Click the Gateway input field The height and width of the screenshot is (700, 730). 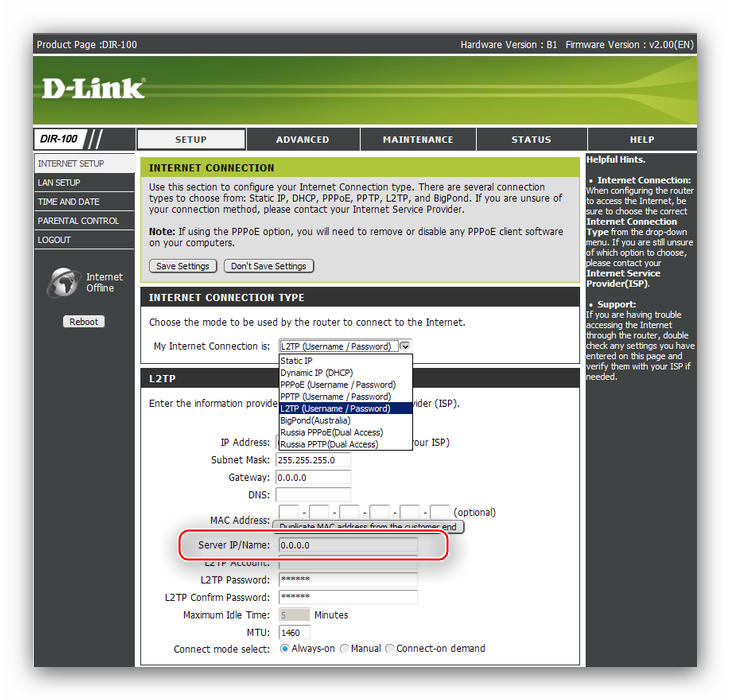coord(313,478)
